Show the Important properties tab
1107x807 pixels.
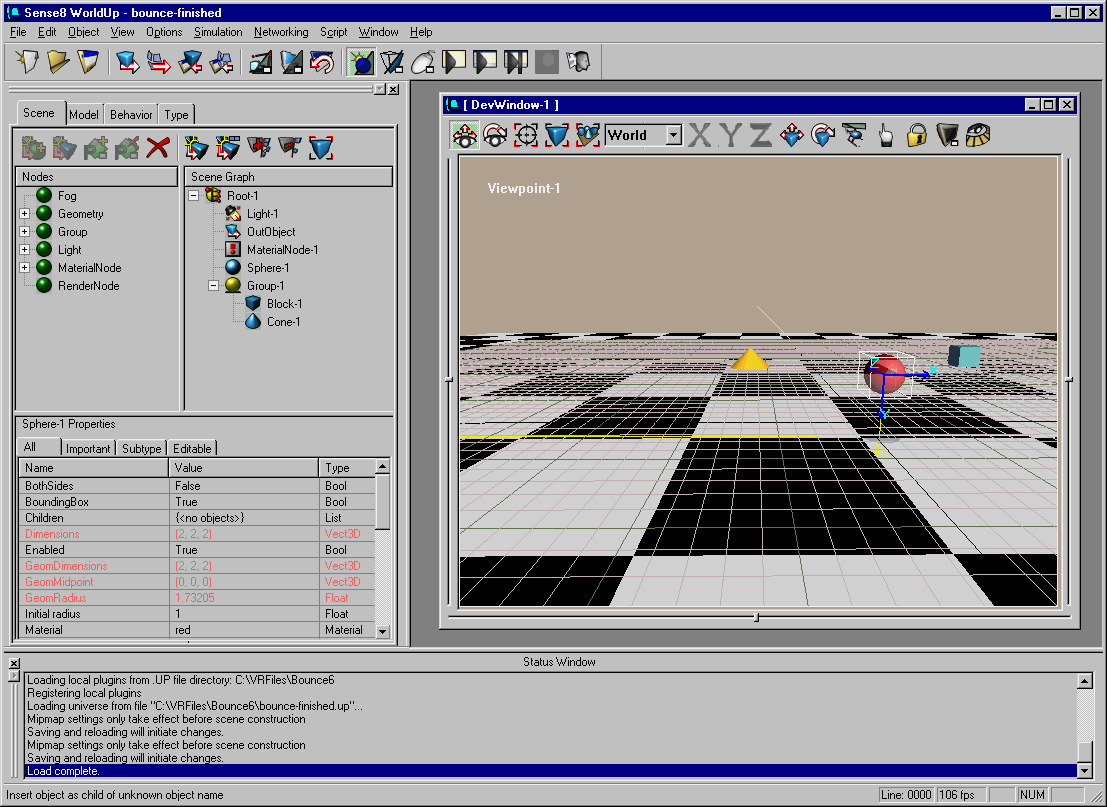point(88,448)
